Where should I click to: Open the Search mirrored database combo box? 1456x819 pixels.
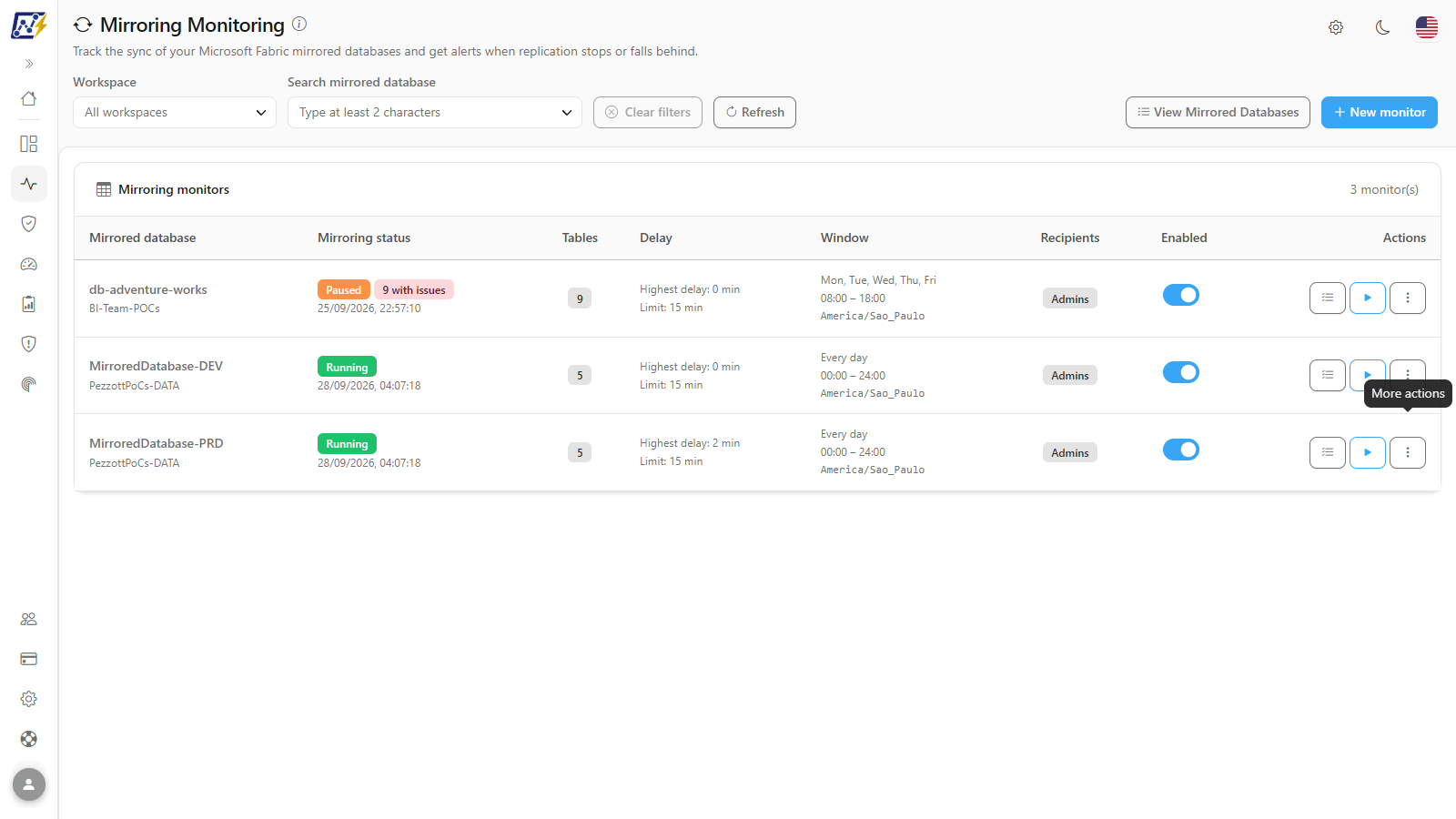pos(435,112)
